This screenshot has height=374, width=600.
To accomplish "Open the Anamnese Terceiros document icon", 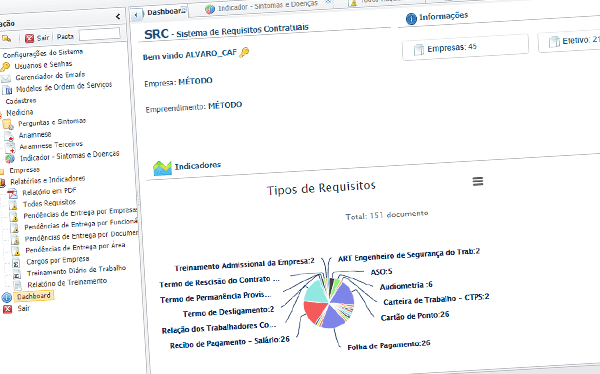I will point(10,147).
